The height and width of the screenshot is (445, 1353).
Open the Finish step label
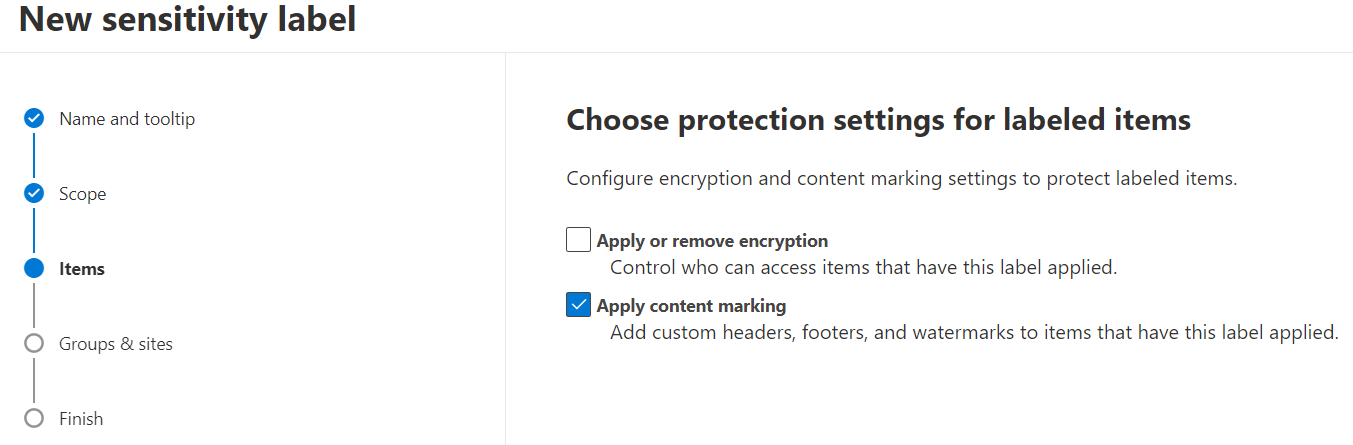coord(81,419)
